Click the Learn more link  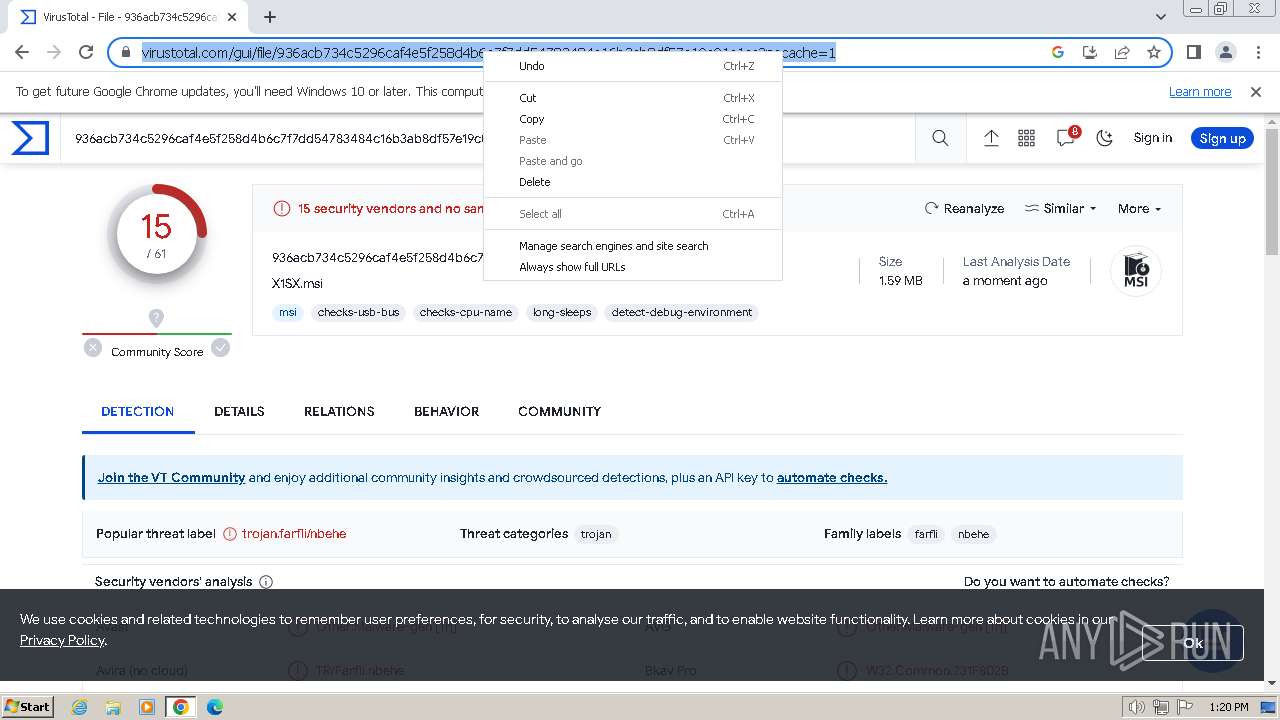point(1200,91)
